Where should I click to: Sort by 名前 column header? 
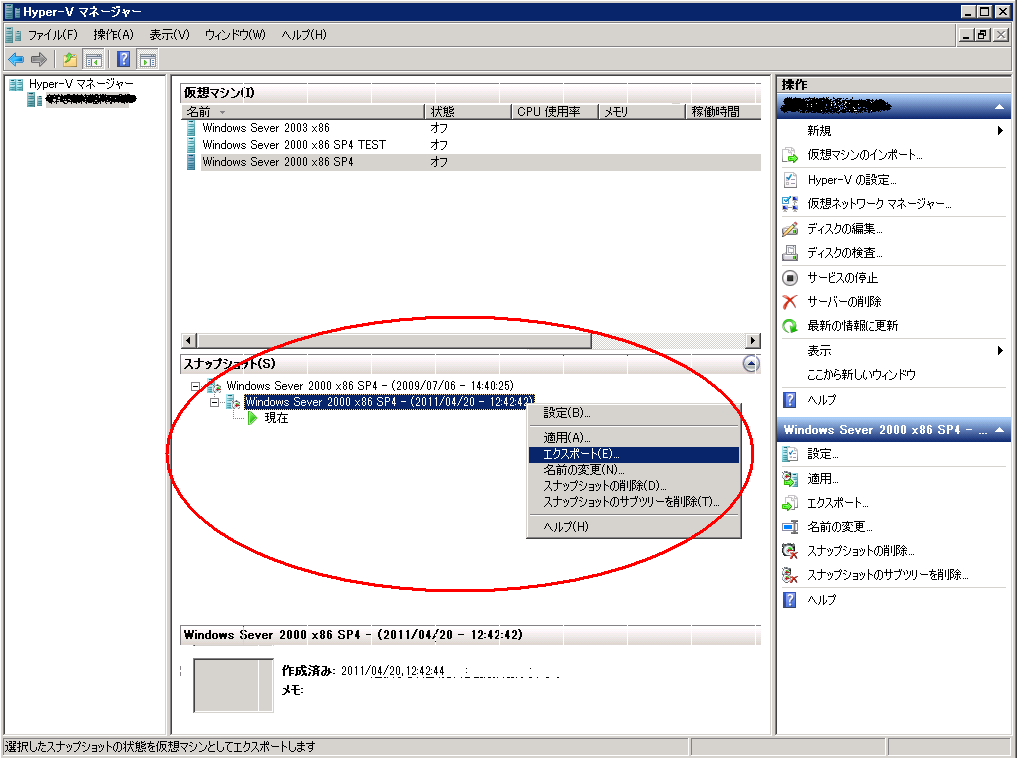tap(302, 112)
